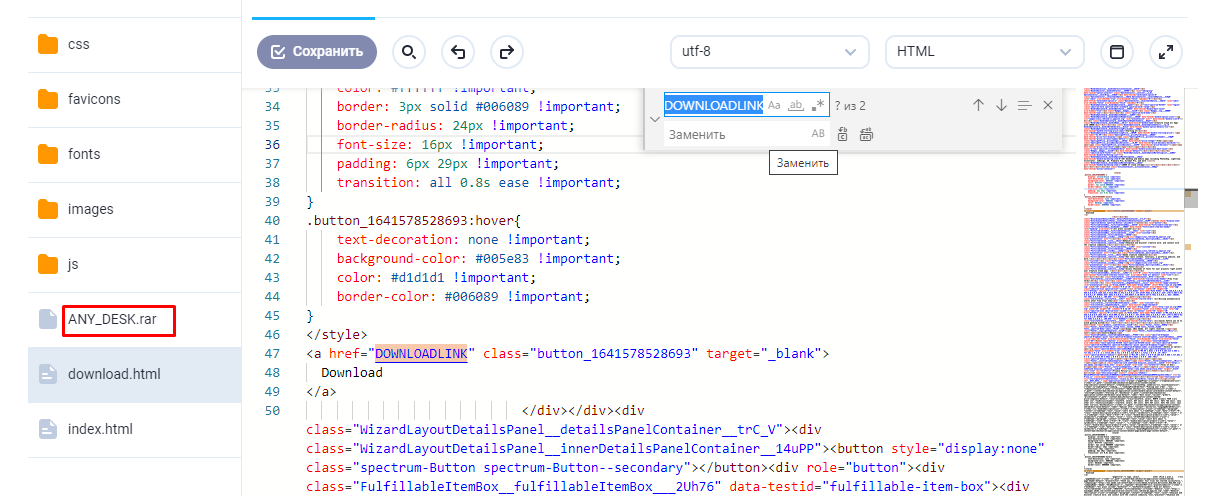Toggle match case (Aa) in find

774,105
